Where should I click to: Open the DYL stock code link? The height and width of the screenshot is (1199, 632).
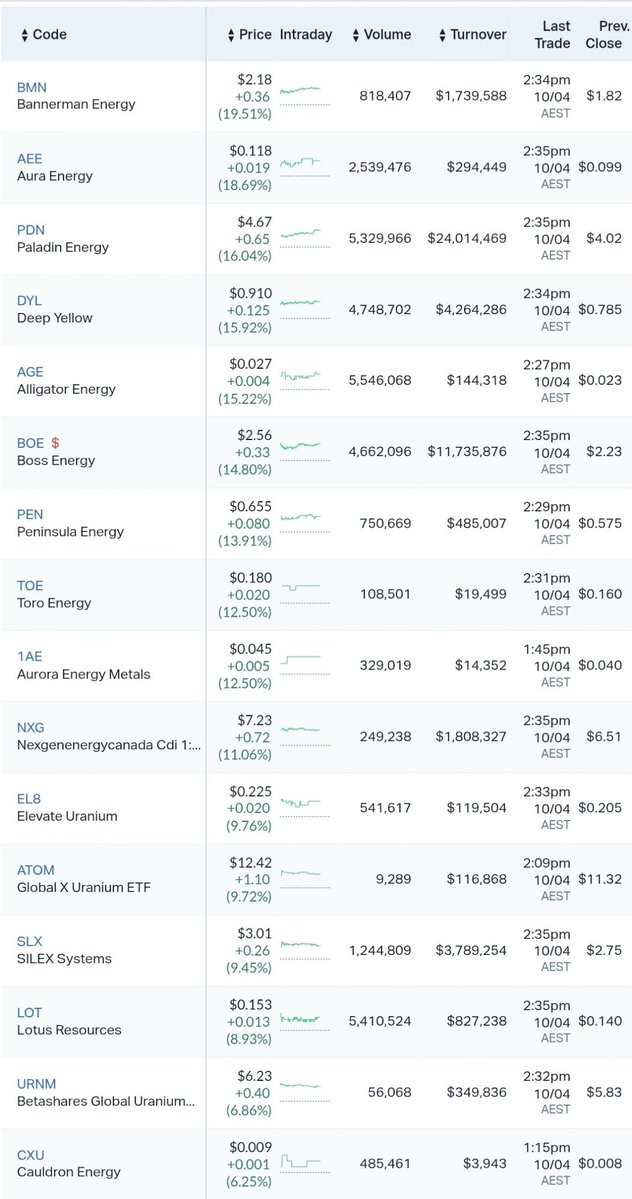30,301
